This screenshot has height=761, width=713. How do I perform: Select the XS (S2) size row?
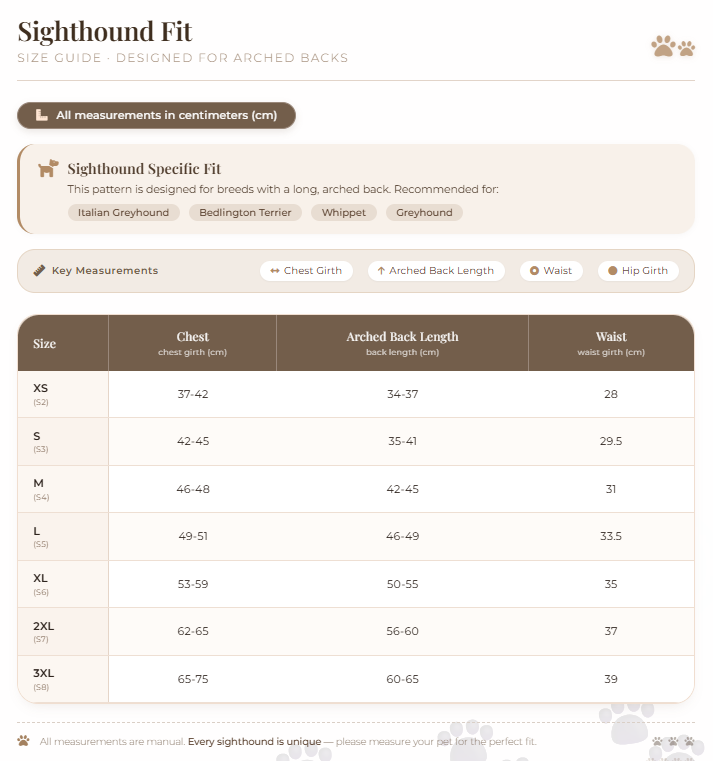pyautogui.click(x=356, y=394)
